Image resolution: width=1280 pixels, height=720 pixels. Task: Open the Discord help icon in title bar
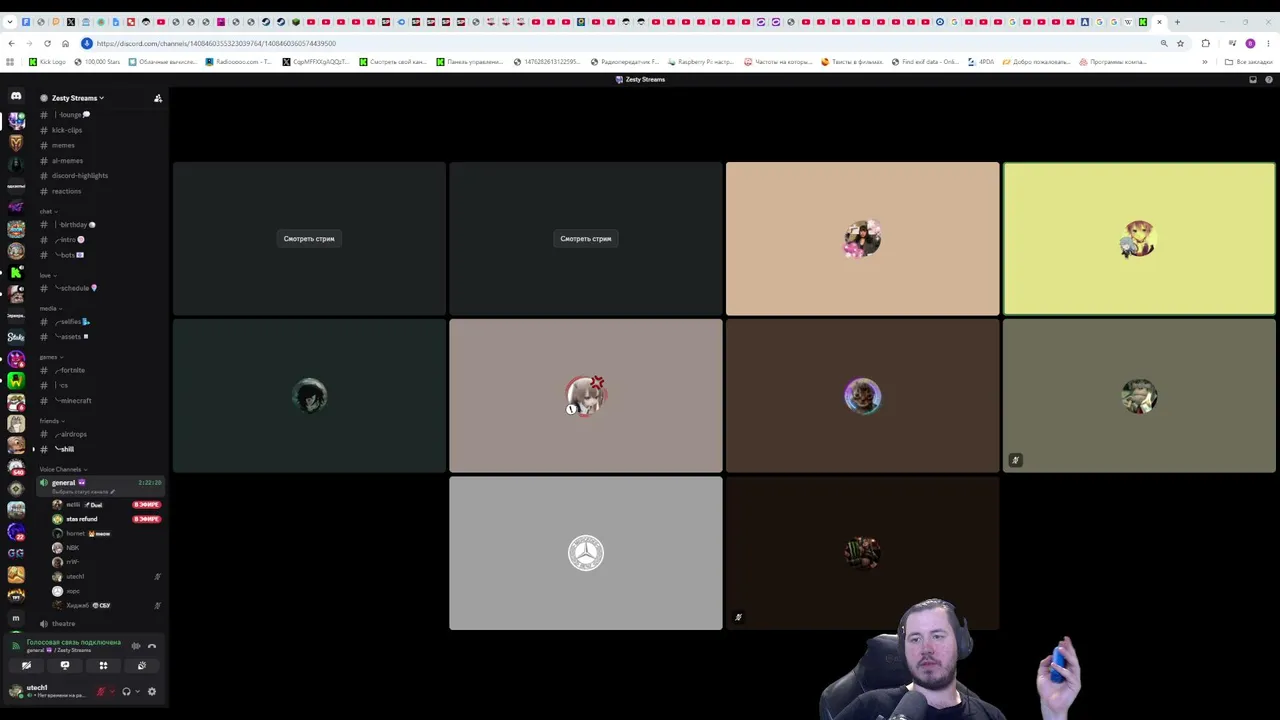(x=1268, y=80)
